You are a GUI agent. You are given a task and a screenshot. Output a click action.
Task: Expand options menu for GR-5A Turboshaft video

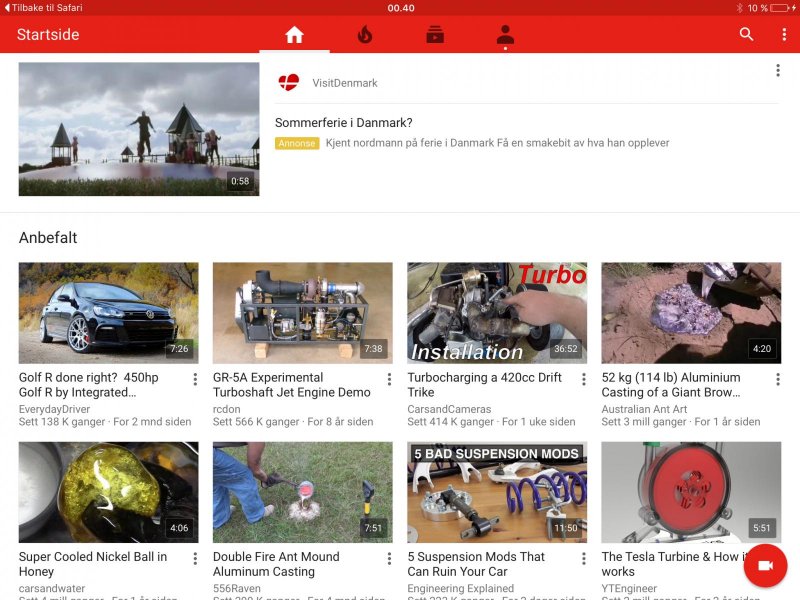(389, 379)
